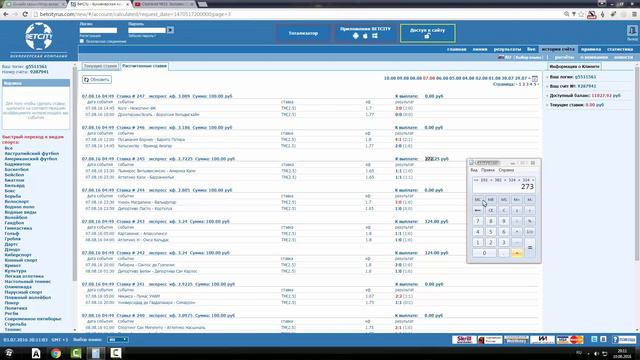Click the MC memory button in Calculator
This screenshot has height=360, width=640.
pos(478,200)
